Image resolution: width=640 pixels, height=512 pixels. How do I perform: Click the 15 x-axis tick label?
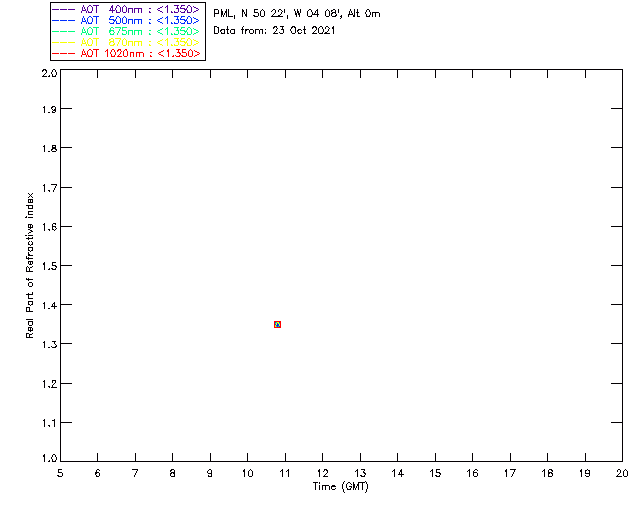pos(435,473)
